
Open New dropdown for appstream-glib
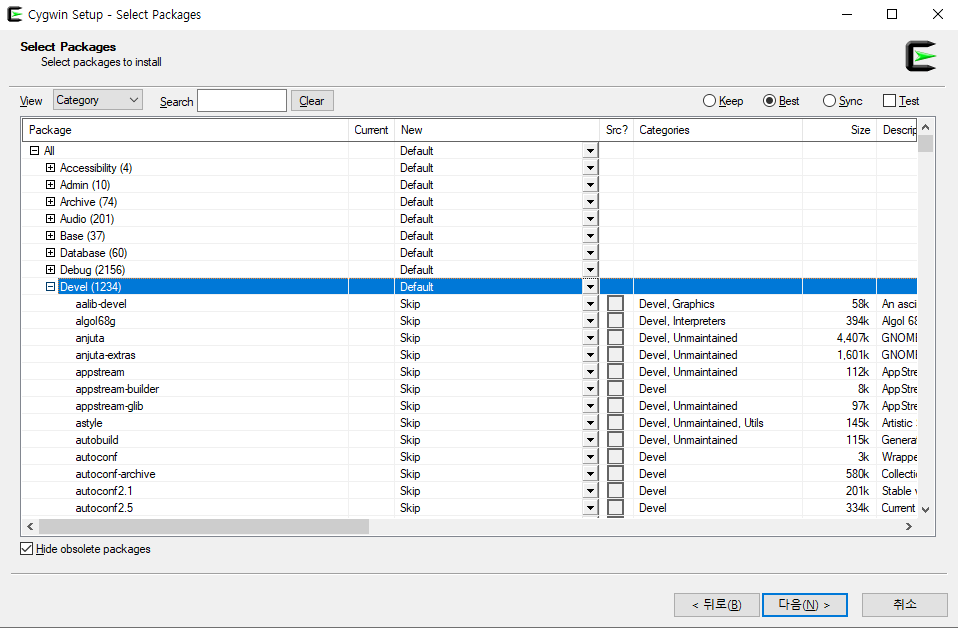pos(590,406)
